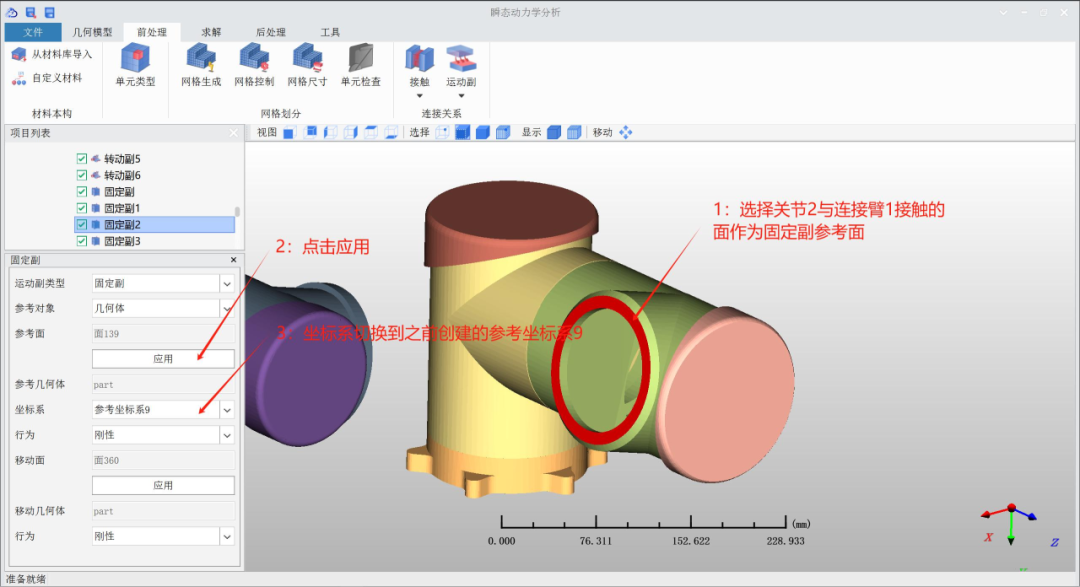Click the 参考面 field showing 面139
Image resolution: width=1080 pixels, height=587 pixels.
tap(163, 334)
